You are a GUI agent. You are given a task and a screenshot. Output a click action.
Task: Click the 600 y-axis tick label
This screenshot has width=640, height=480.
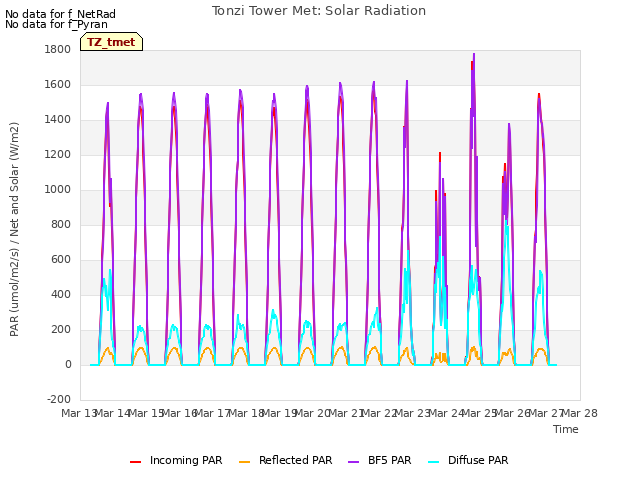[61, 260]
